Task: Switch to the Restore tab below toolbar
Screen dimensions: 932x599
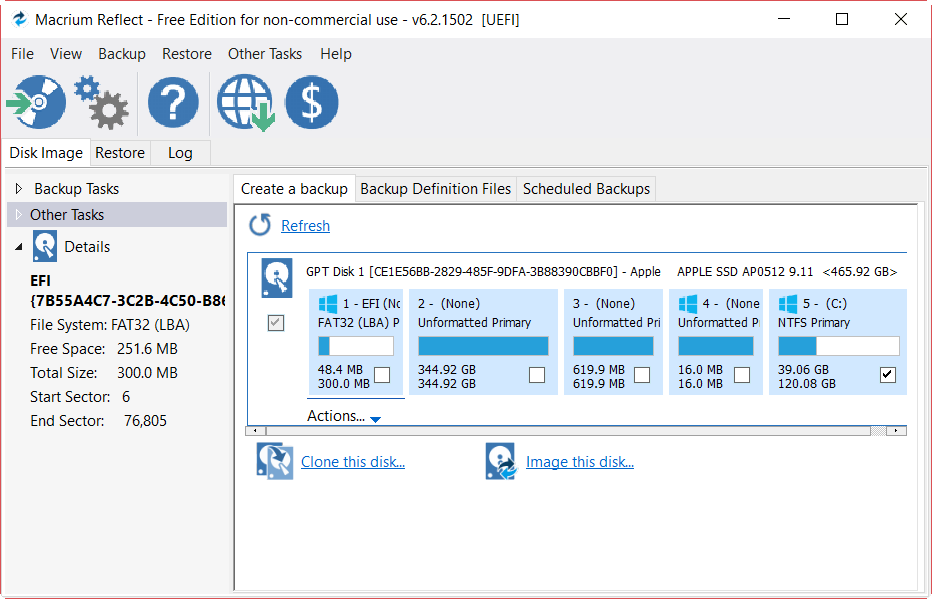Action: coord(120,153)
